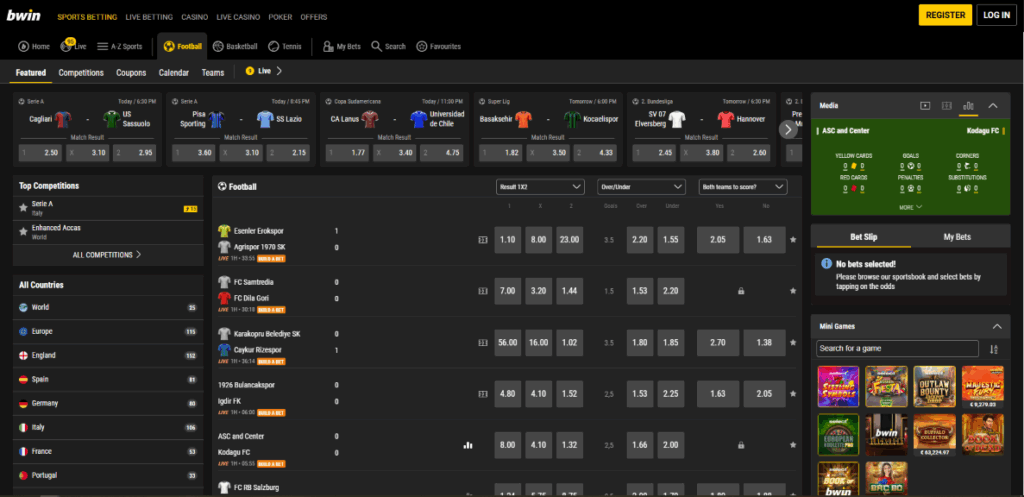The image size is (1024, 497).
Task: Favourite the ASC and Center match star
Action: pos(793,445)
